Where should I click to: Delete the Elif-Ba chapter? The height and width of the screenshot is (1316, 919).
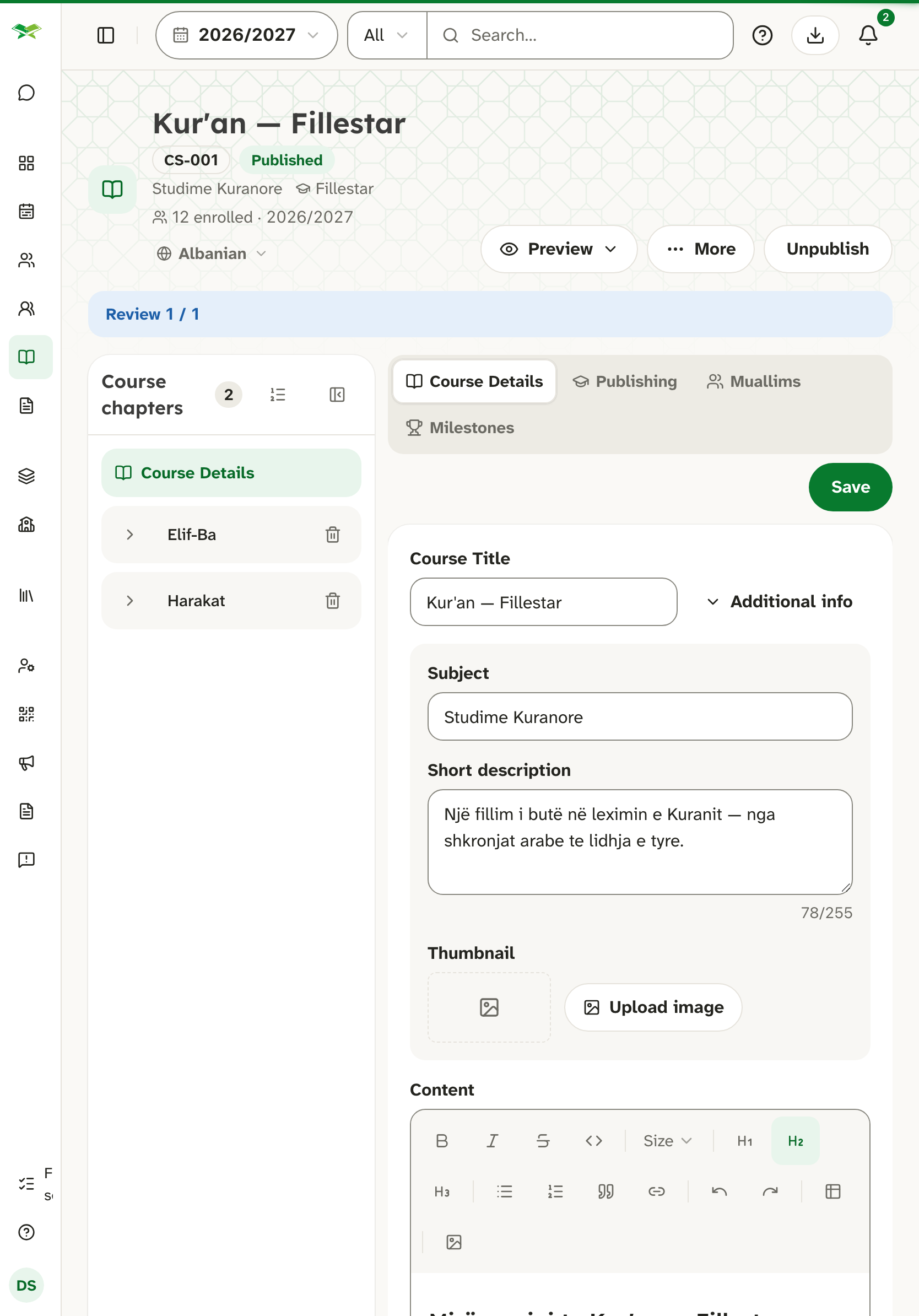[333, 535]
